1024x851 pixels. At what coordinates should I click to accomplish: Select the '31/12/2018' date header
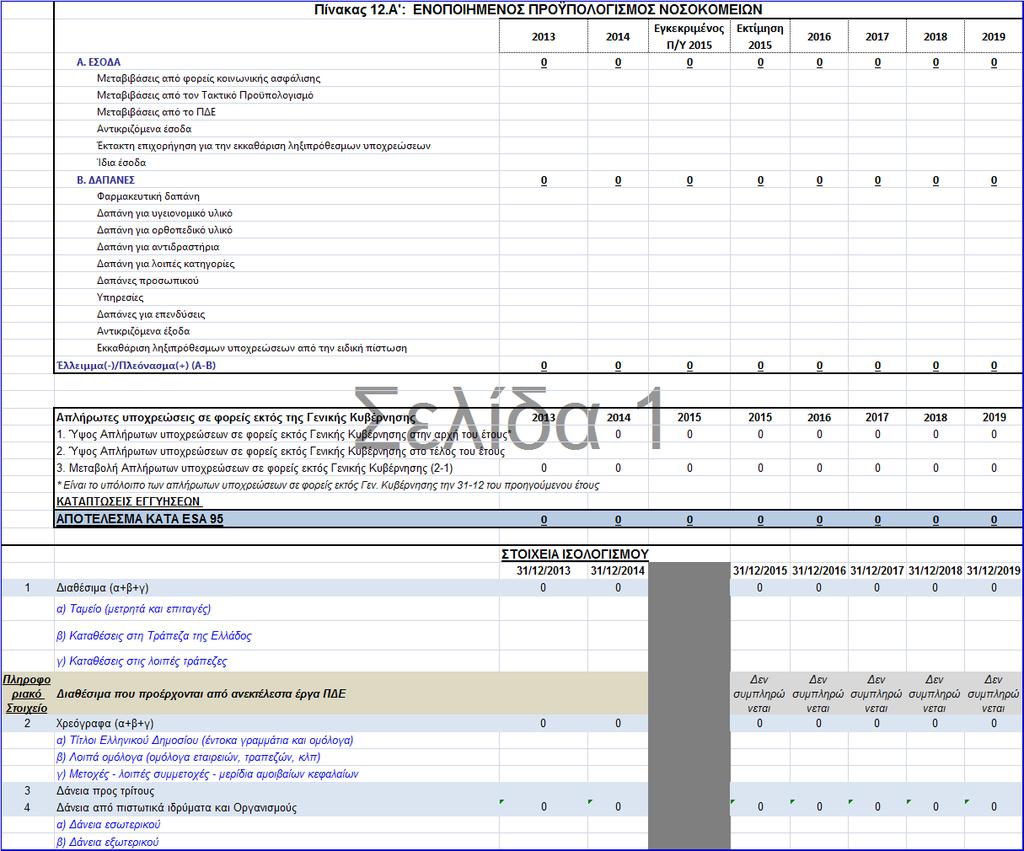935,571
